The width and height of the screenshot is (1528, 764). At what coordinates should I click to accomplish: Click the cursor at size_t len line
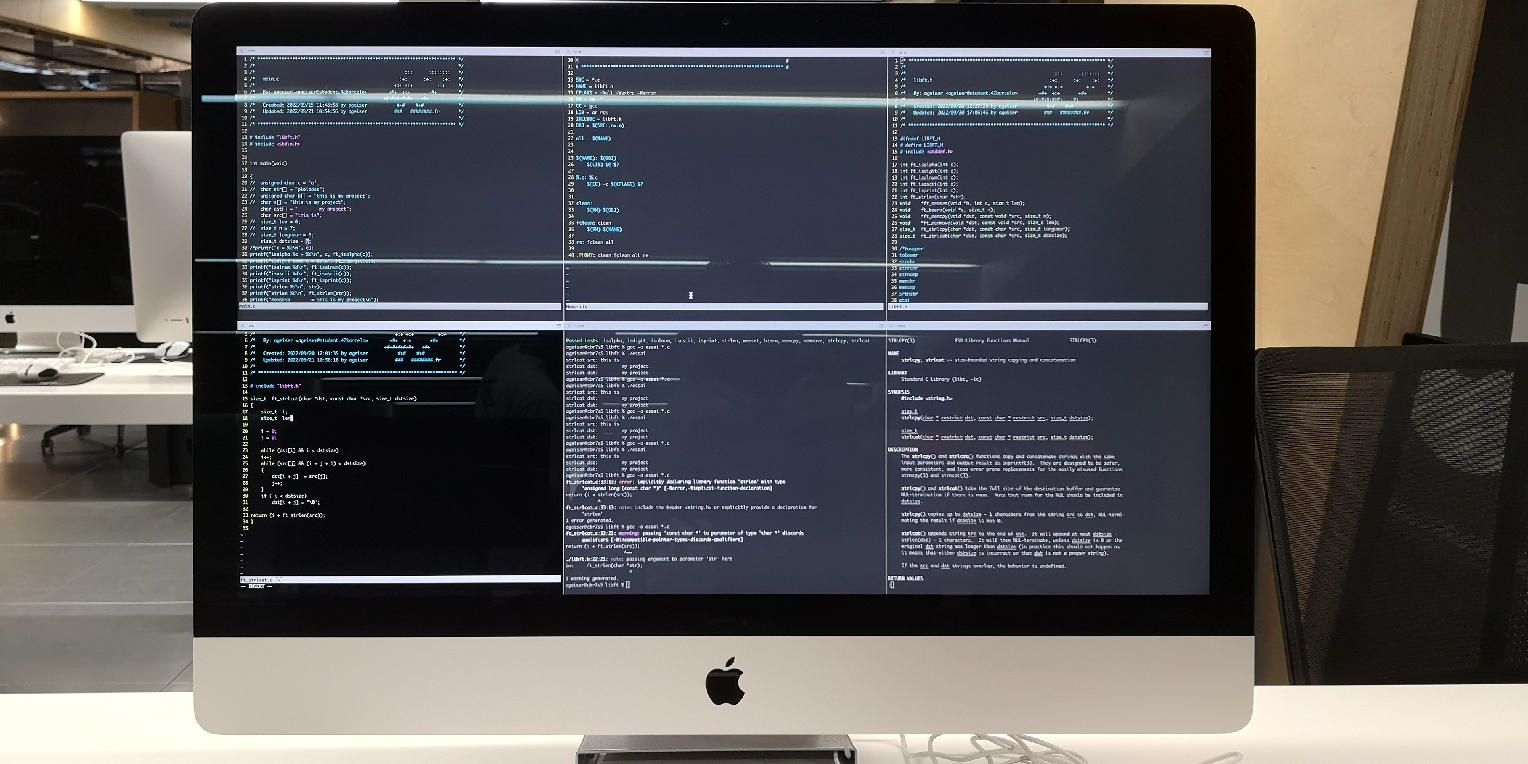pyautogui.click(x=290, y=417)
